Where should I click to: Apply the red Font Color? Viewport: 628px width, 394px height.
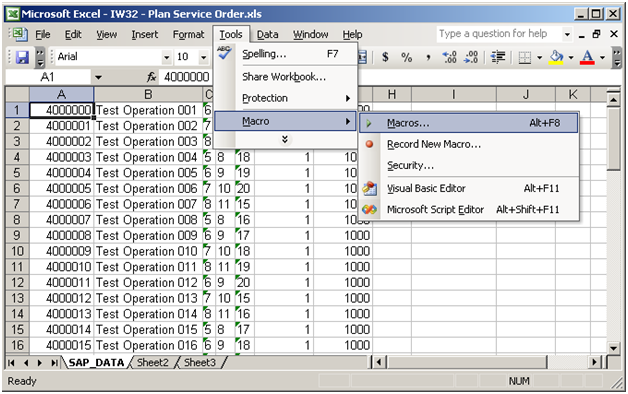(587, 57)
